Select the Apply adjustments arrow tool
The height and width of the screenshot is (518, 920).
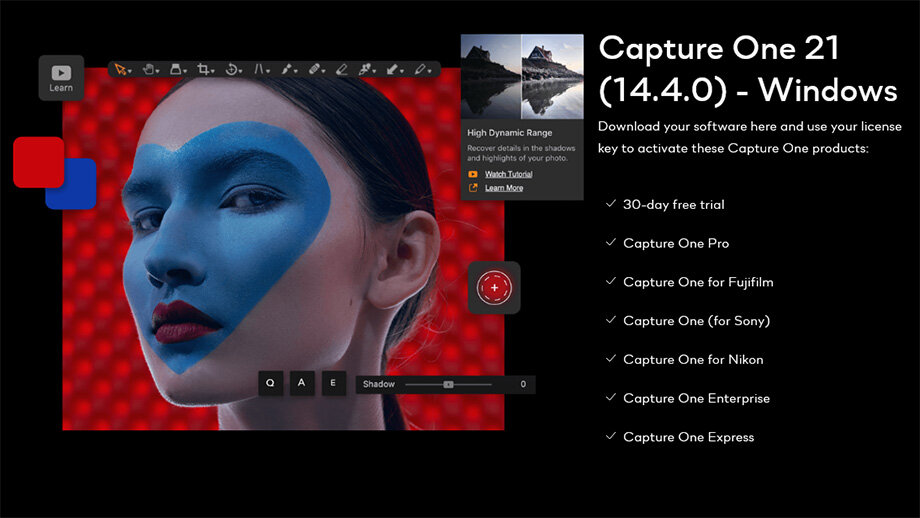tap(393, 70)
